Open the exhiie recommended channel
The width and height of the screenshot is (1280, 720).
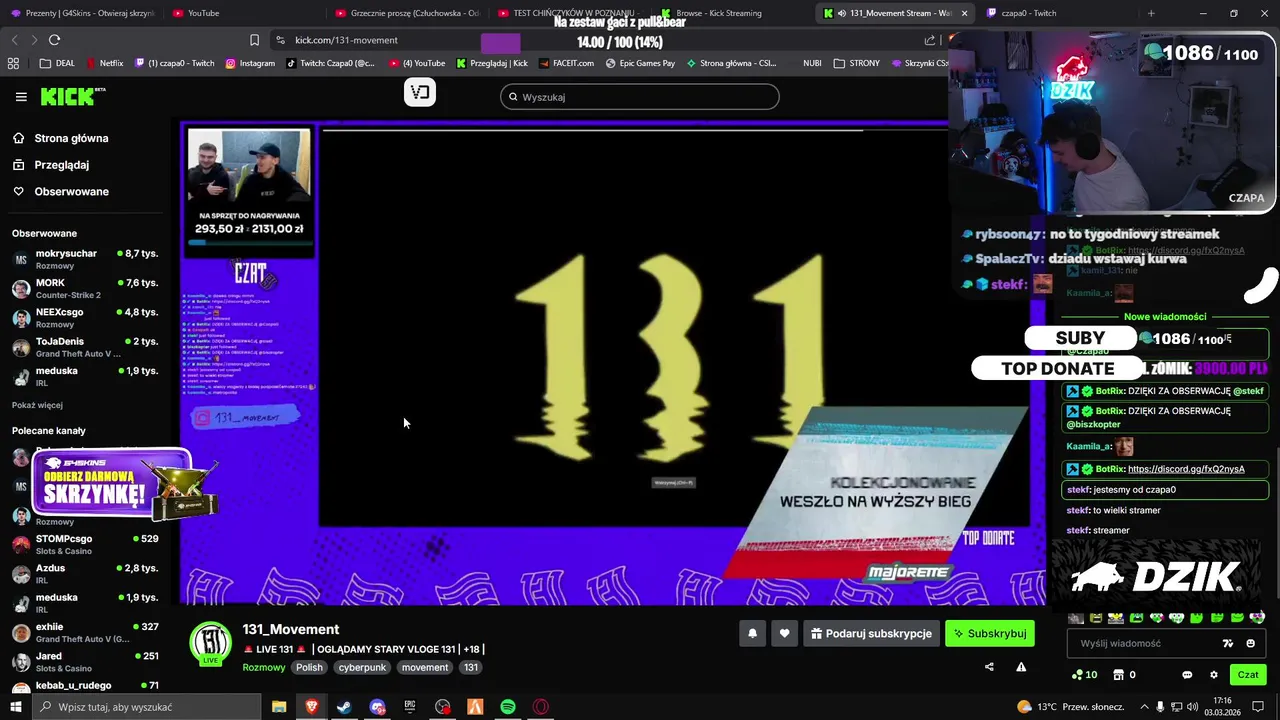[85, 632]
